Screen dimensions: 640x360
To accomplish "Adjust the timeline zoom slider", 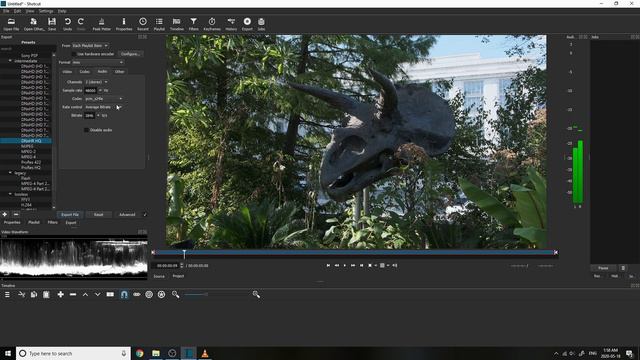I will point(216,294).
